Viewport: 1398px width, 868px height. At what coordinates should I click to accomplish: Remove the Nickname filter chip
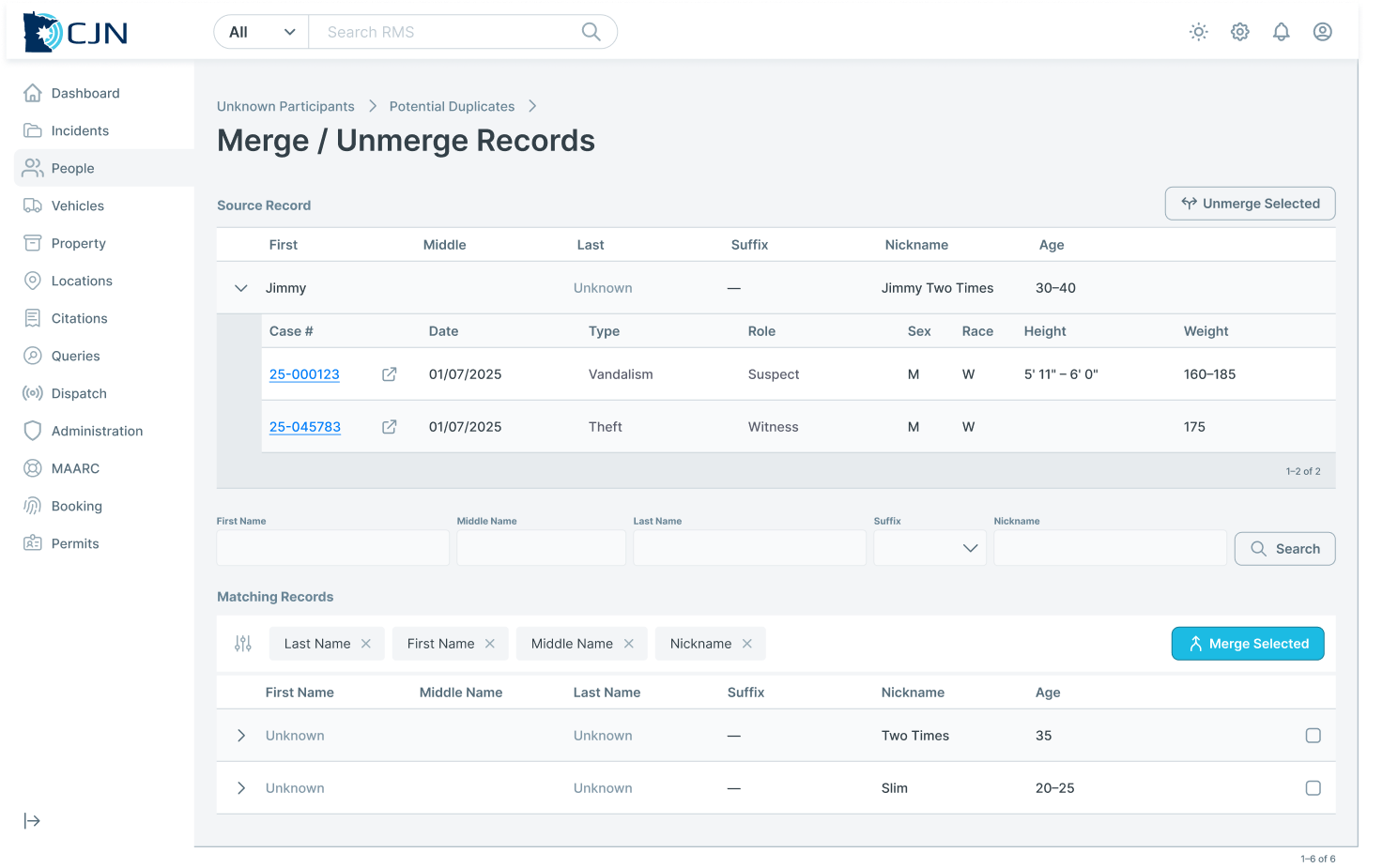(747, 644)
